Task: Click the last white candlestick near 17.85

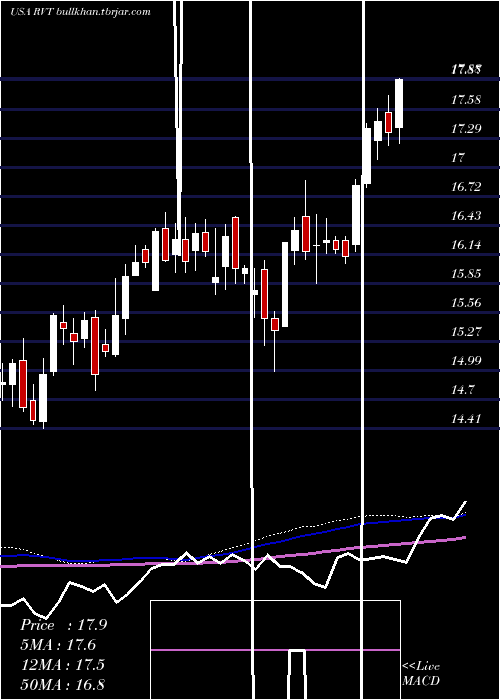Action: (399, 104)
